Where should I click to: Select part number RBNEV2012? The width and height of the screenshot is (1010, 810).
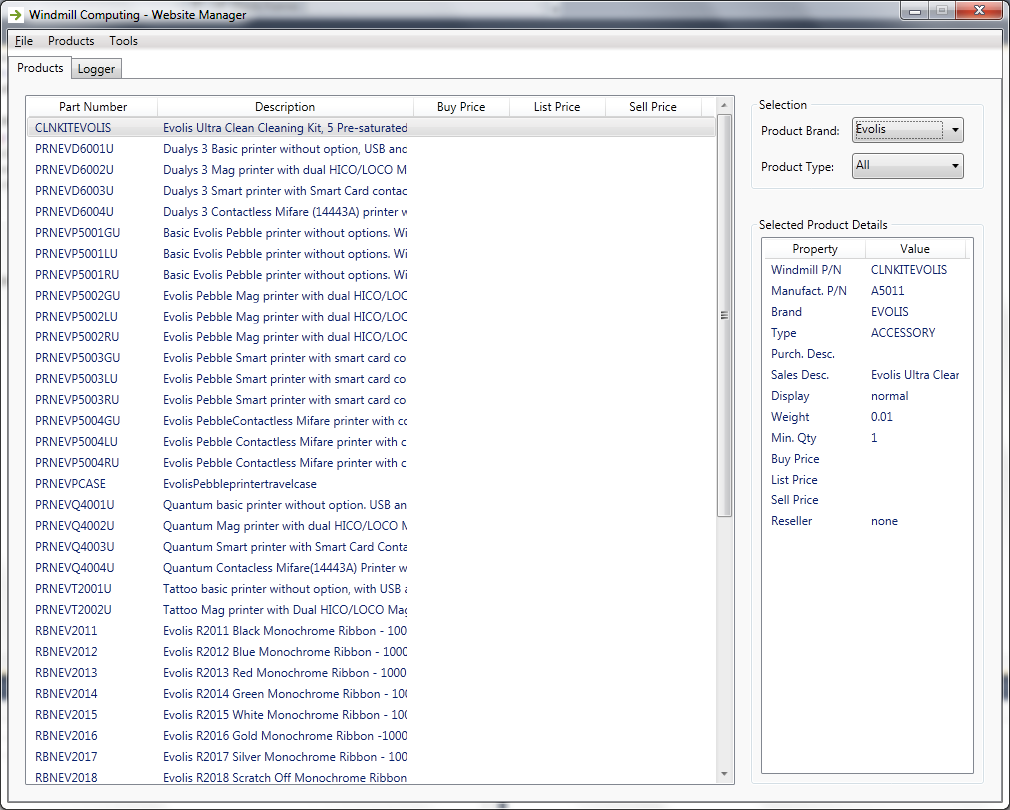[66, 652]
